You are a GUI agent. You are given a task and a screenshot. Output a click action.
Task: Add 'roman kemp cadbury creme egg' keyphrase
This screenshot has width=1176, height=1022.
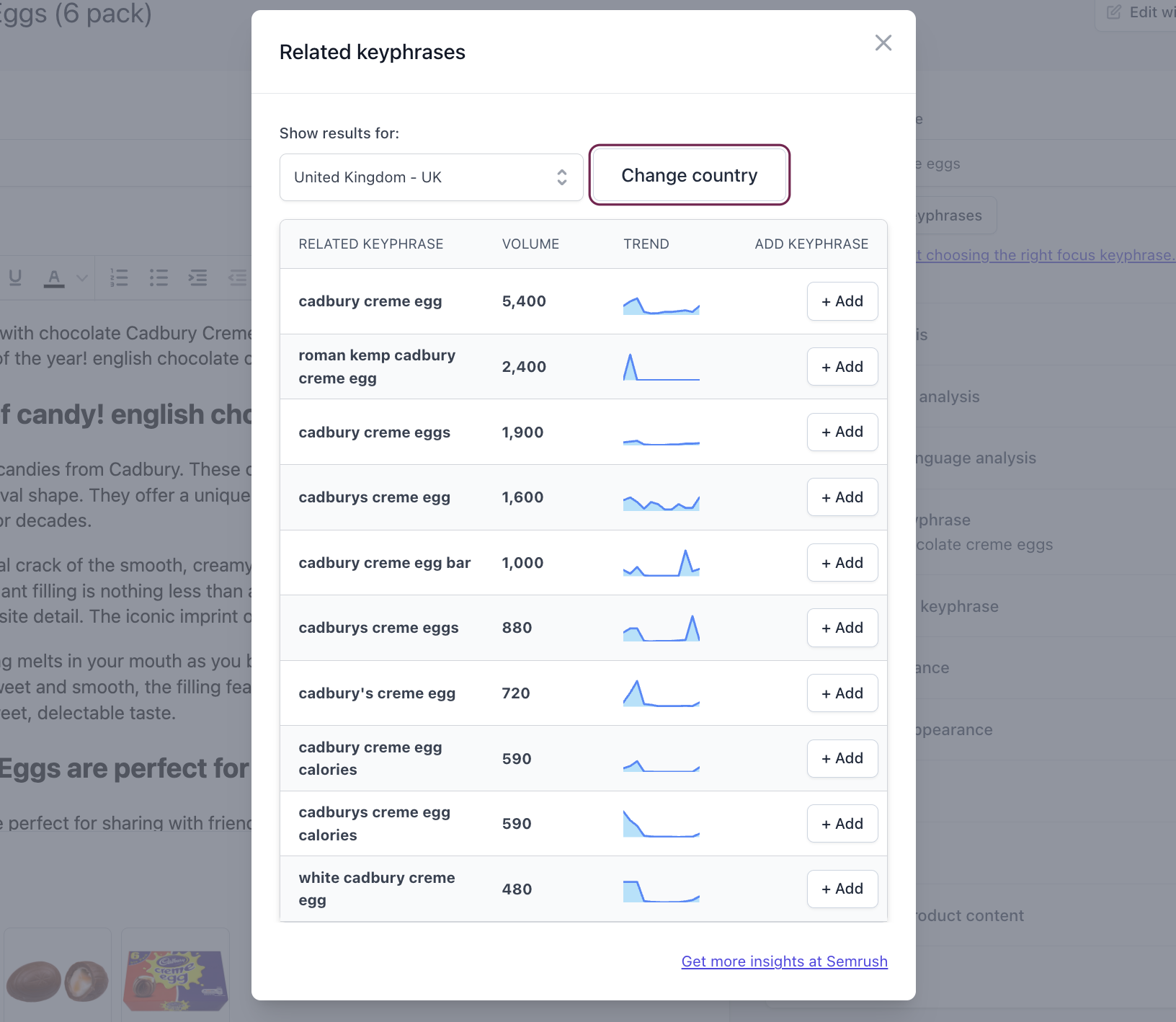pos(842,367)
